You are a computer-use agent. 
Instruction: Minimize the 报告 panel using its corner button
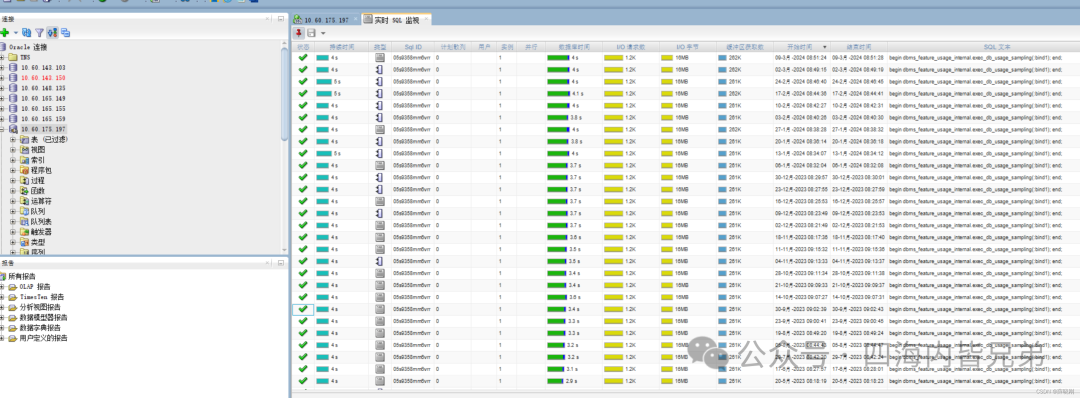click(x=281, y=263)
